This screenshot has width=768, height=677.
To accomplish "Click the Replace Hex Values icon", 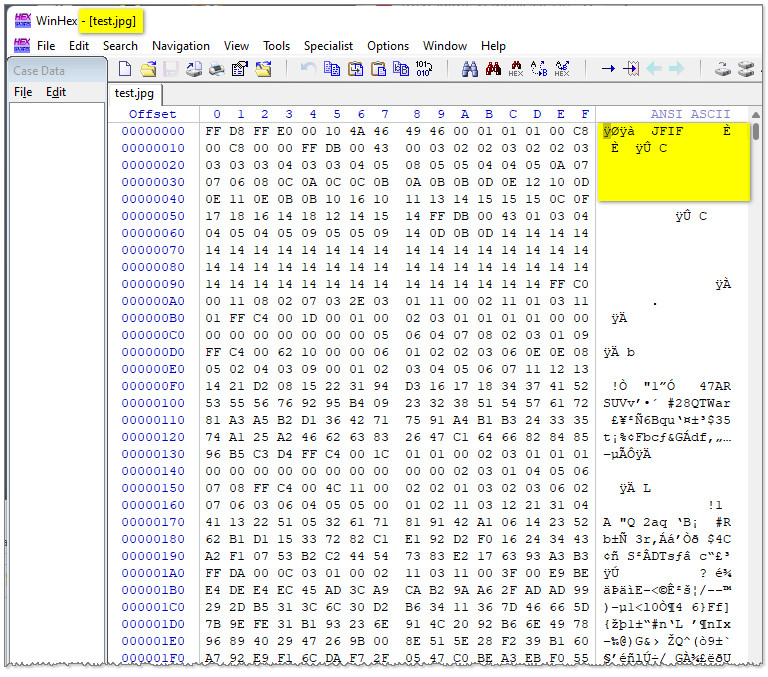I will (x=562, y=69).
